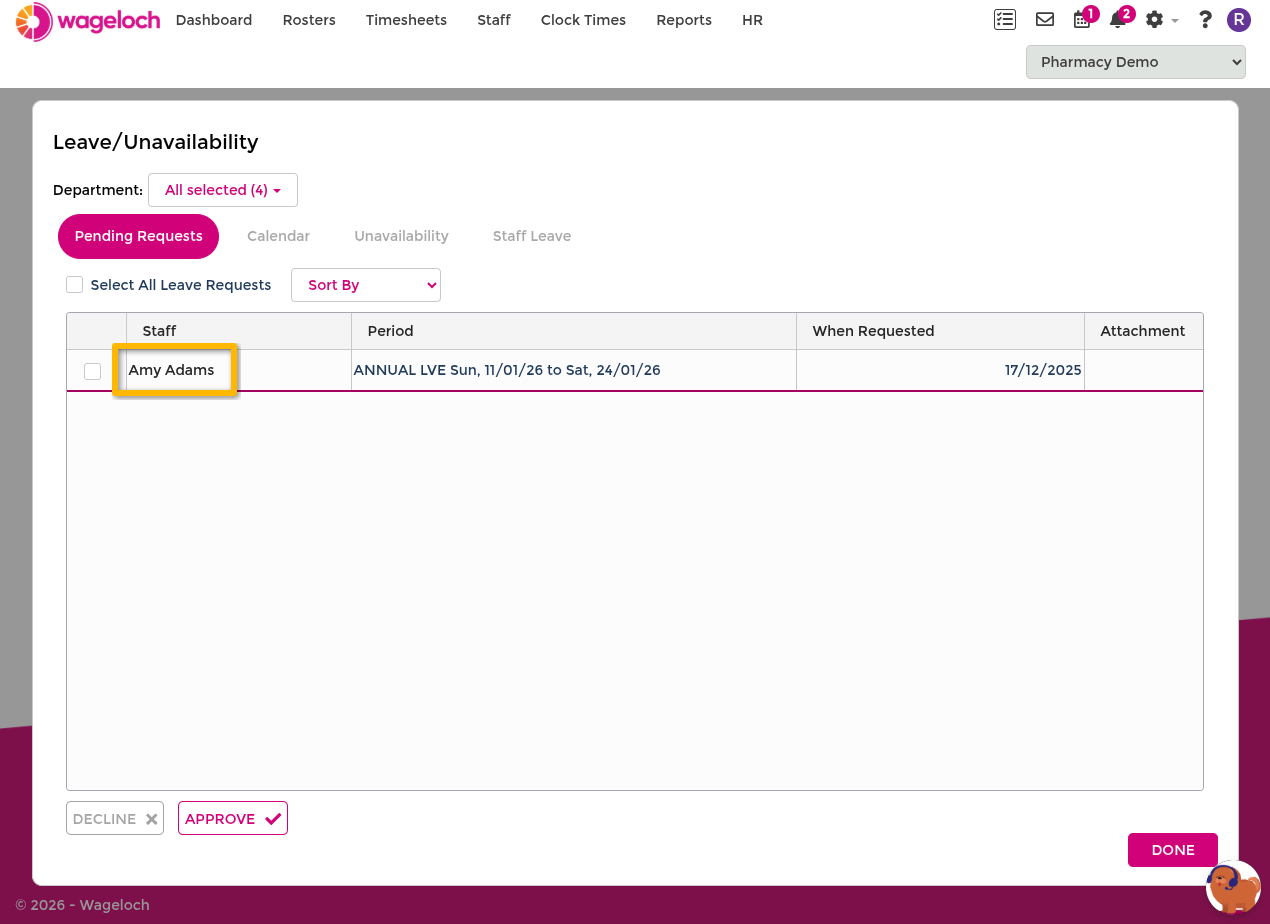Open the Clock Times menu
The height and width of the screenshot is (924, 1270).
(583, 20)
